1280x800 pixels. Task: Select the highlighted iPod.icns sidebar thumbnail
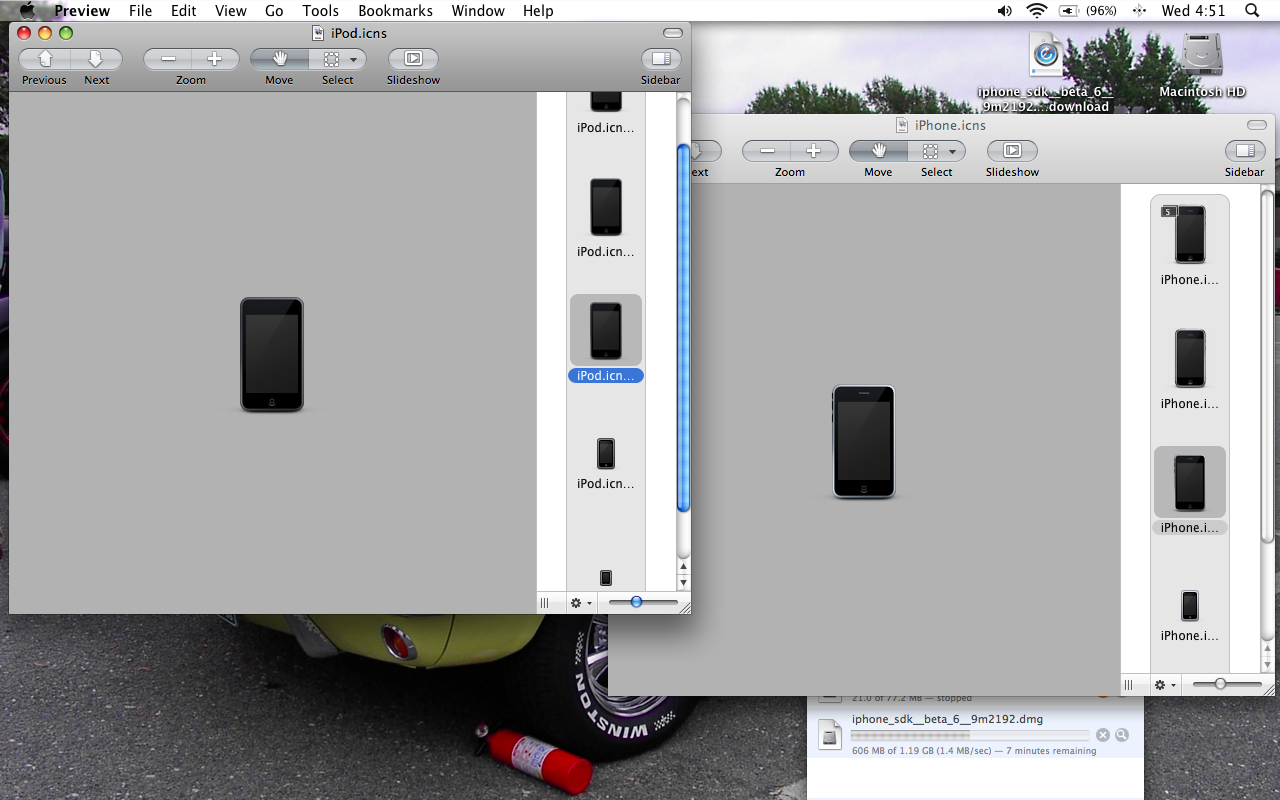[606, 330]
